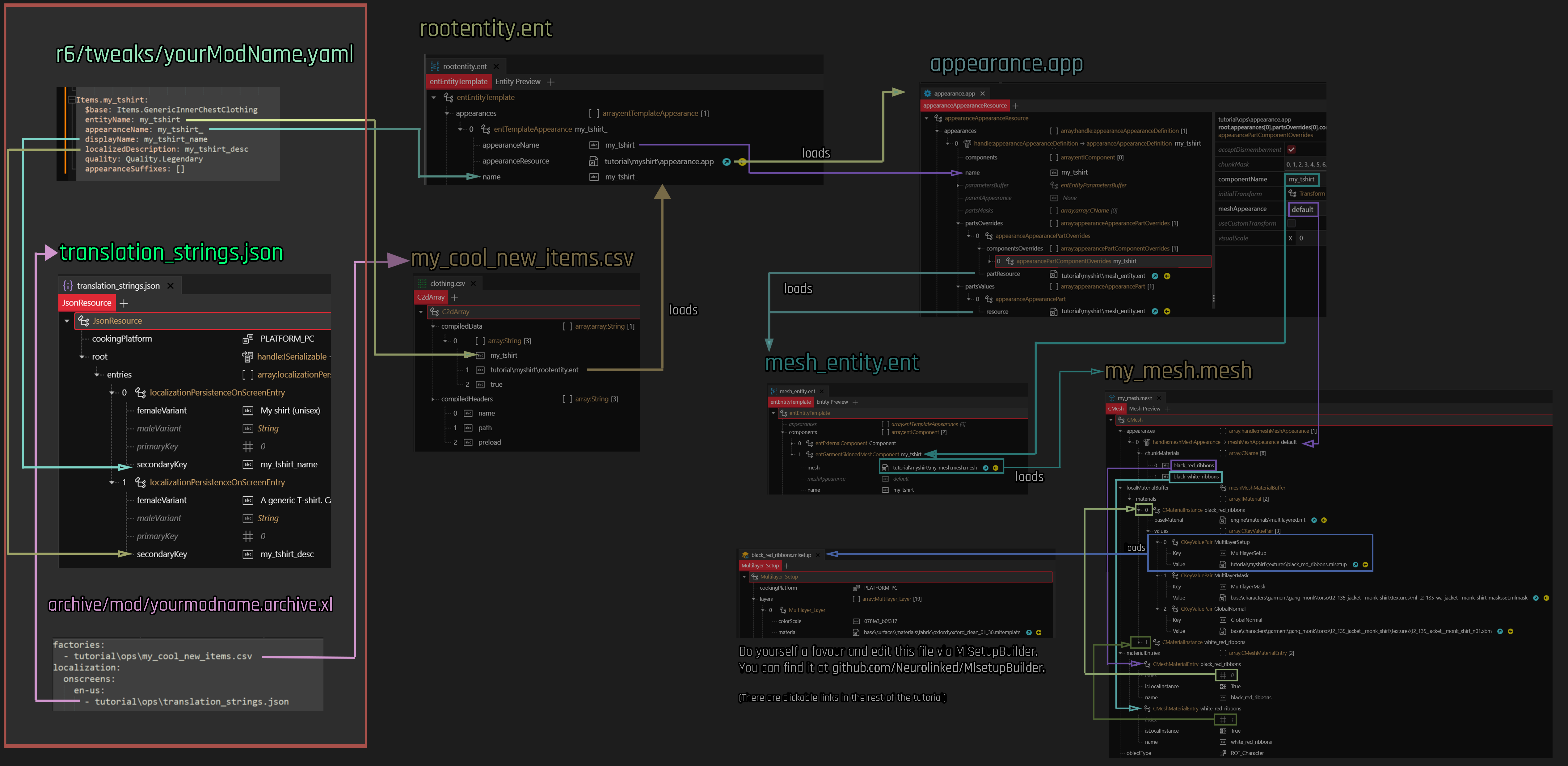Click teal open icon next to my_mesh.mesh.mesh
Viewport: 1568px width, 766px height.
pyautogui.click(x=985, y=468)
